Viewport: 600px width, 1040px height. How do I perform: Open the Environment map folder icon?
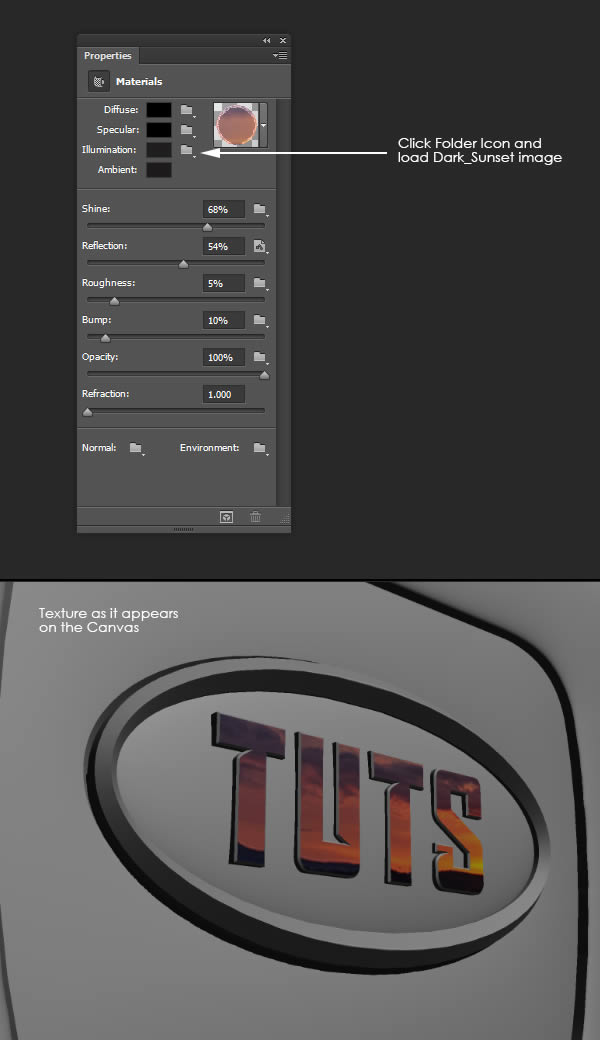(261, 448)
